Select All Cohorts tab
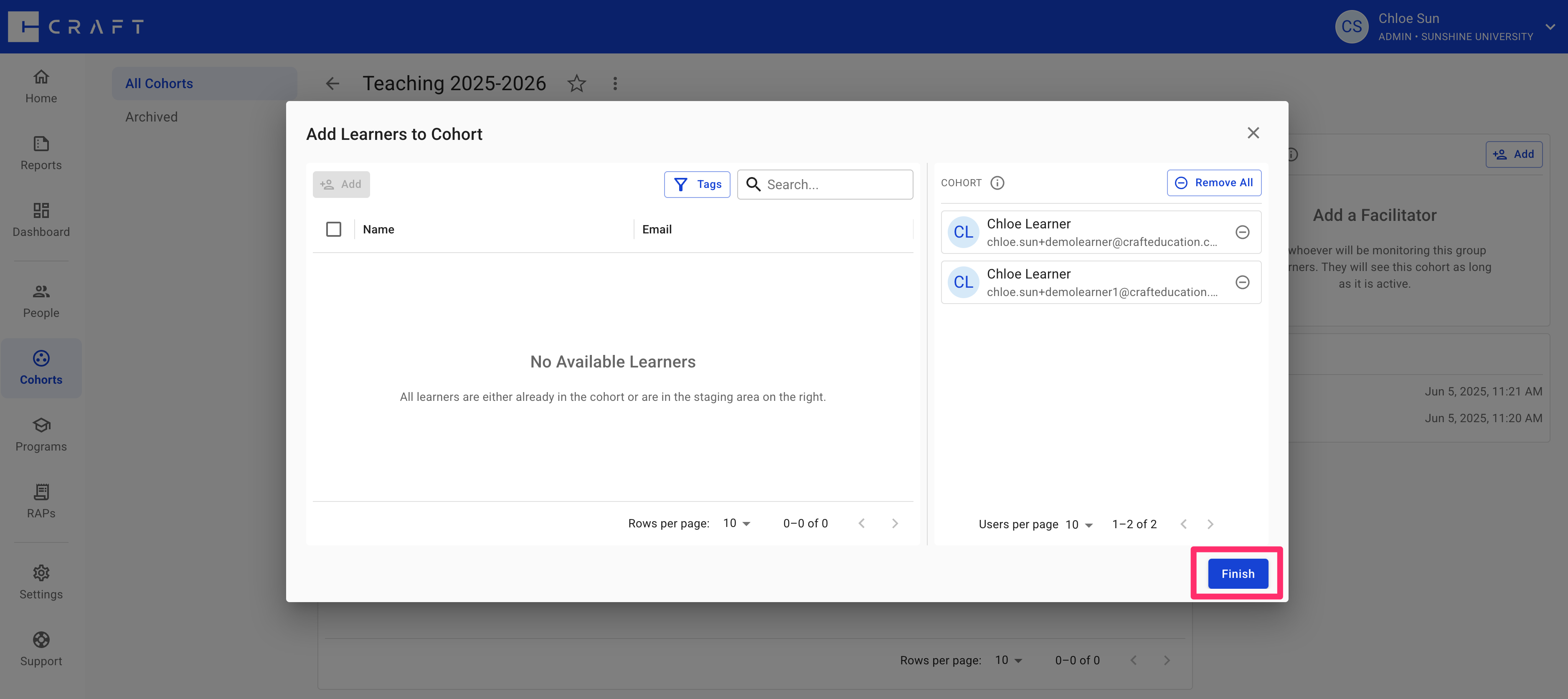Image resolution: width=1568 pixels, height=699 pixels. pyautogui.click(x=159, y=84)
